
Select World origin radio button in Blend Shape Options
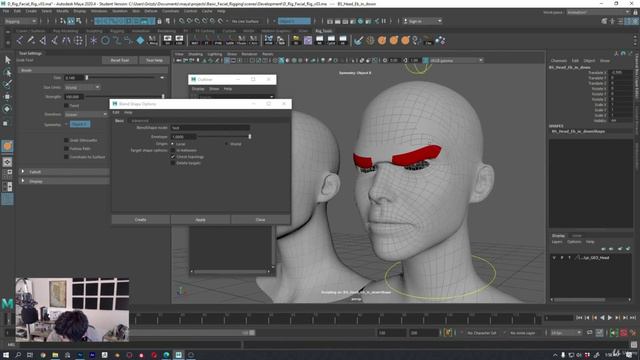pyautogui.click(x=227, y=144)
